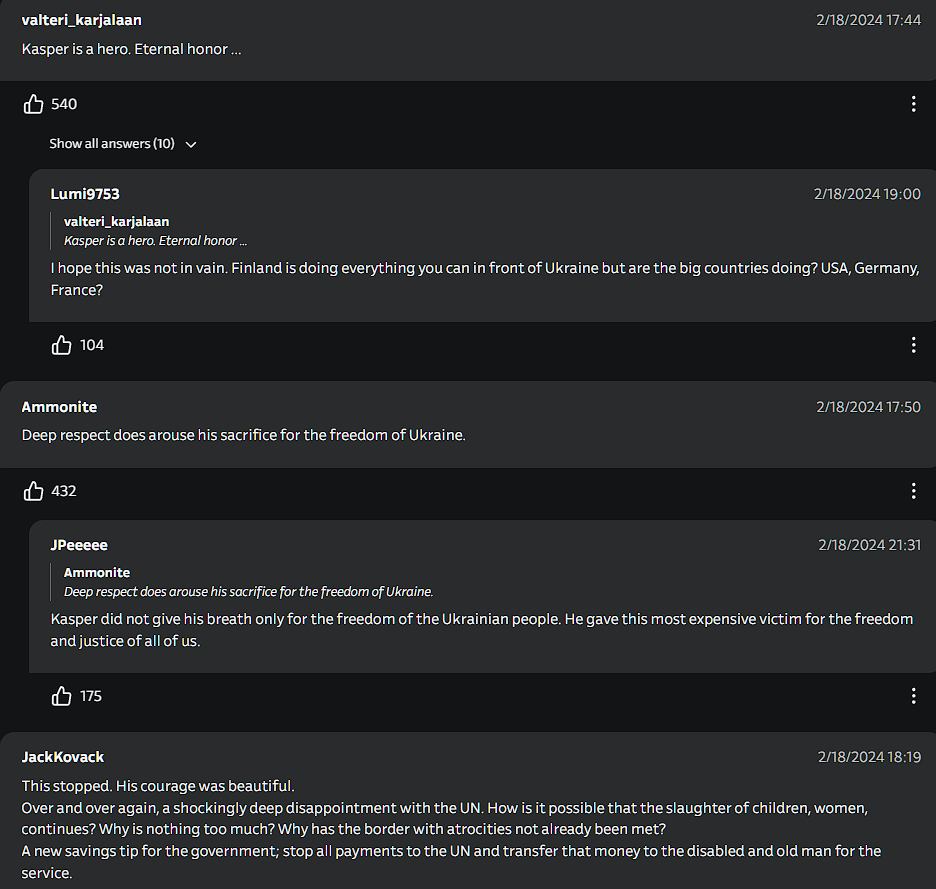
Task: Click quoted Ammonite name in JPeeeee's reply
Action: pyautogui.click(x=97, y=573)
